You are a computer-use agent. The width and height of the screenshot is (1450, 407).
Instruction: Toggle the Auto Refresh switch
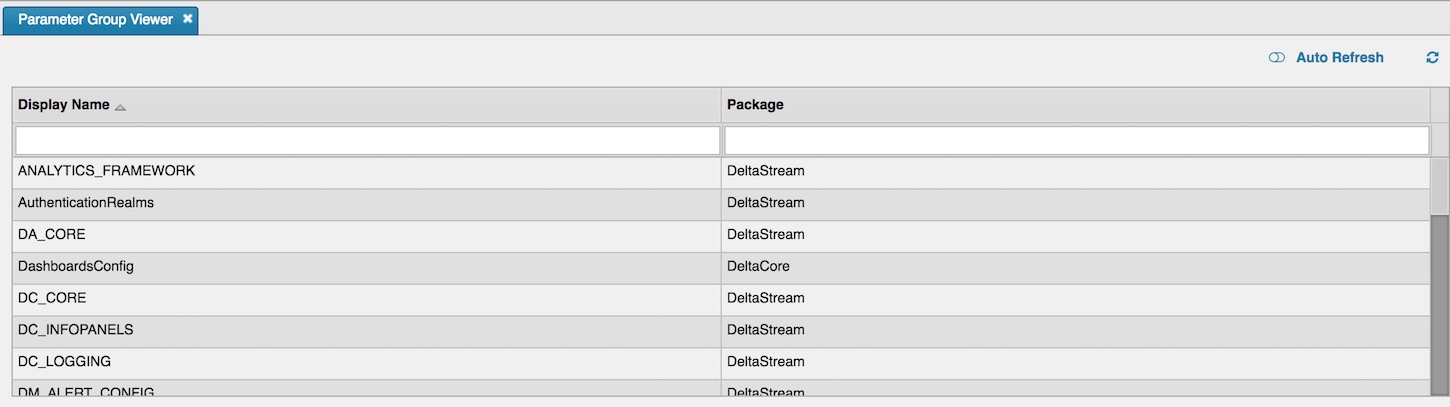click(x=1276, y=58)
